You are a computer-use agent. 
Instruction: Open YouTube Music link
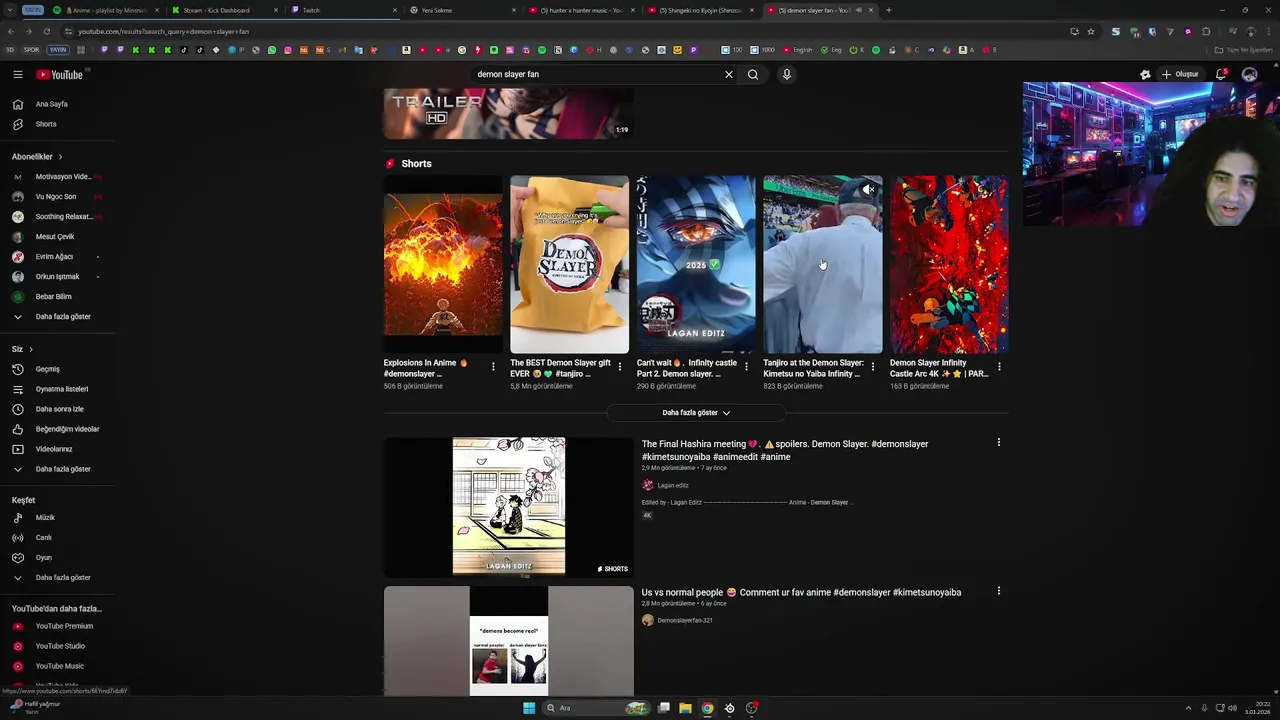point(60,666)
